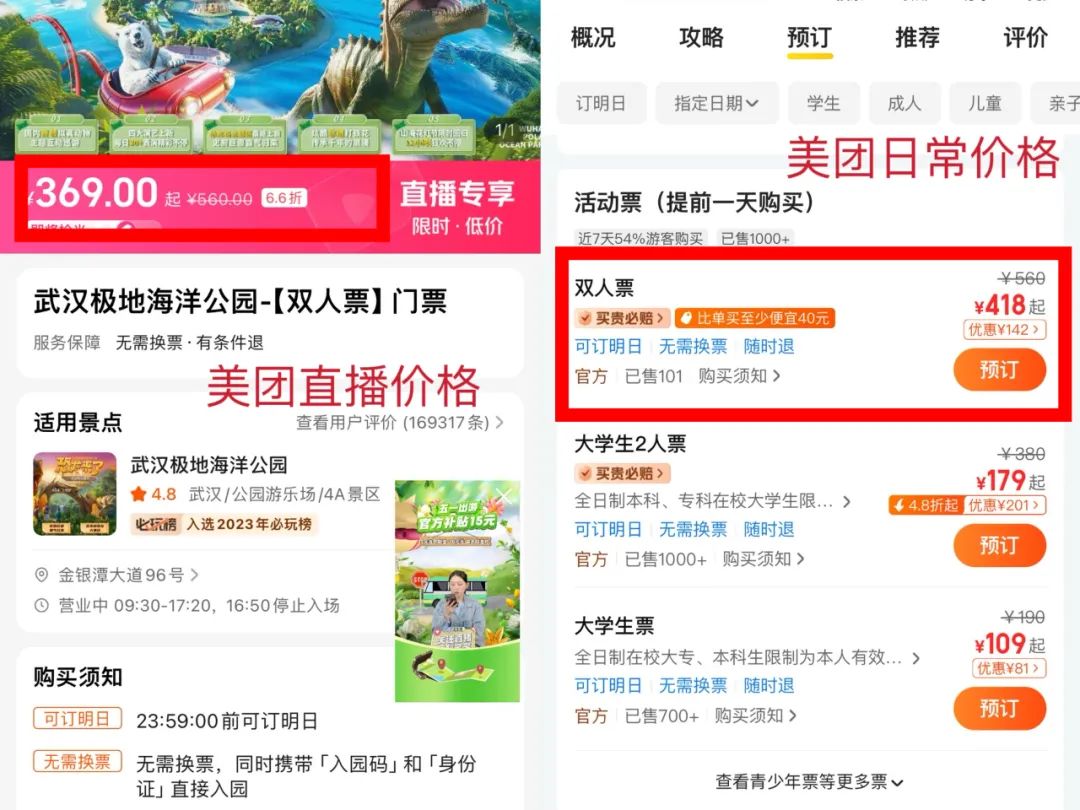Tap the 比单买至少便宜40元 tag
The width and height of the screenshot is (1080, 810).
click(x=755, y=318)
